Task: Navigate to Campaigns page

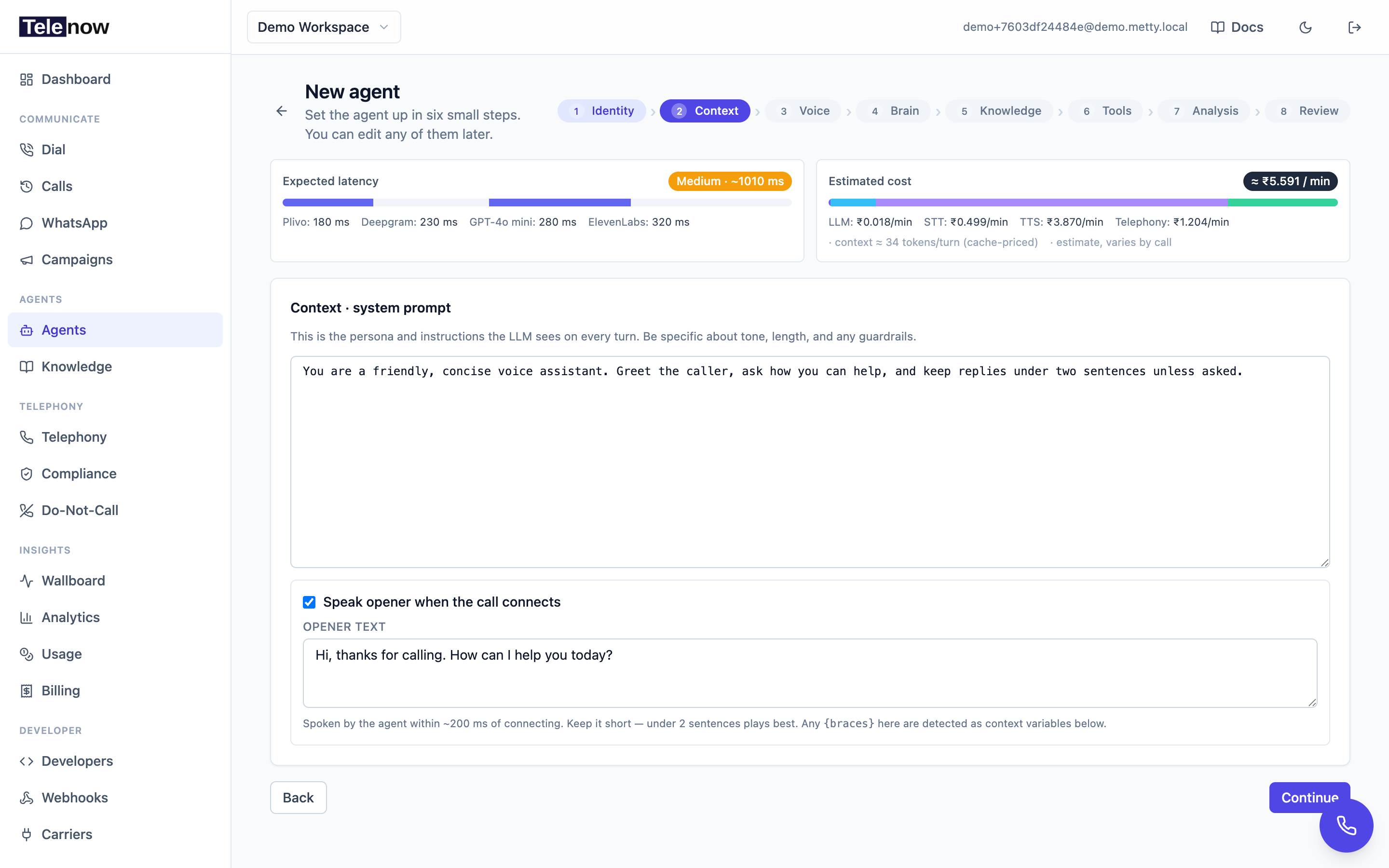Action: (115, 260)
